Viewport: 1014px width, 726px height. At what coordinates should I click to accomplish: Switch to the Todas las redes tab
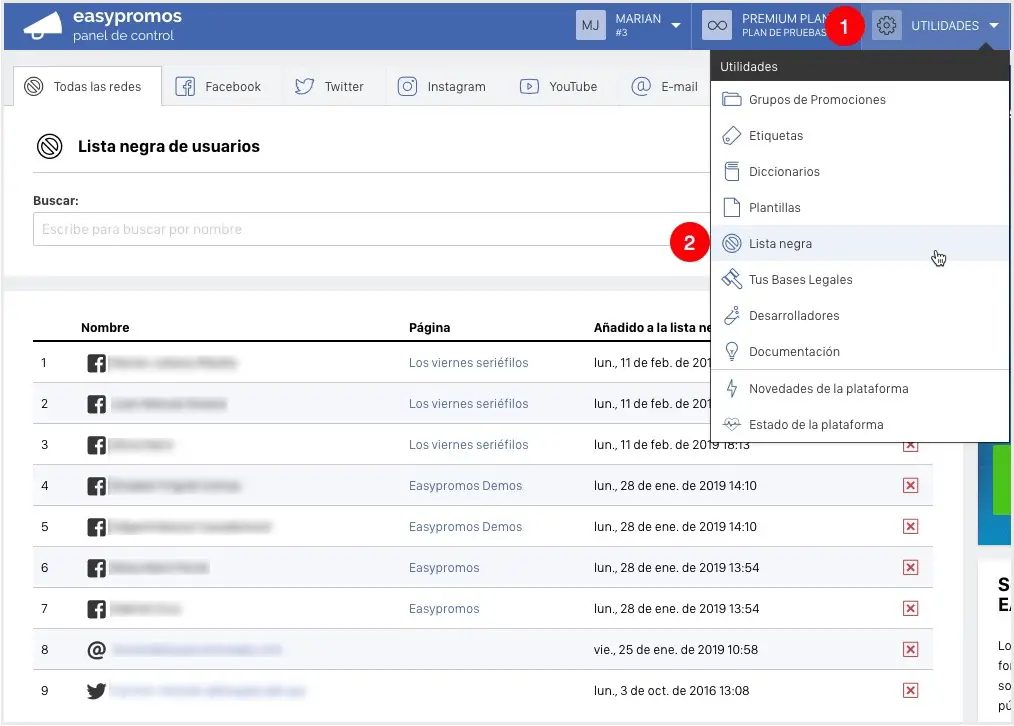pyautogui.click(x=87, y=87)
